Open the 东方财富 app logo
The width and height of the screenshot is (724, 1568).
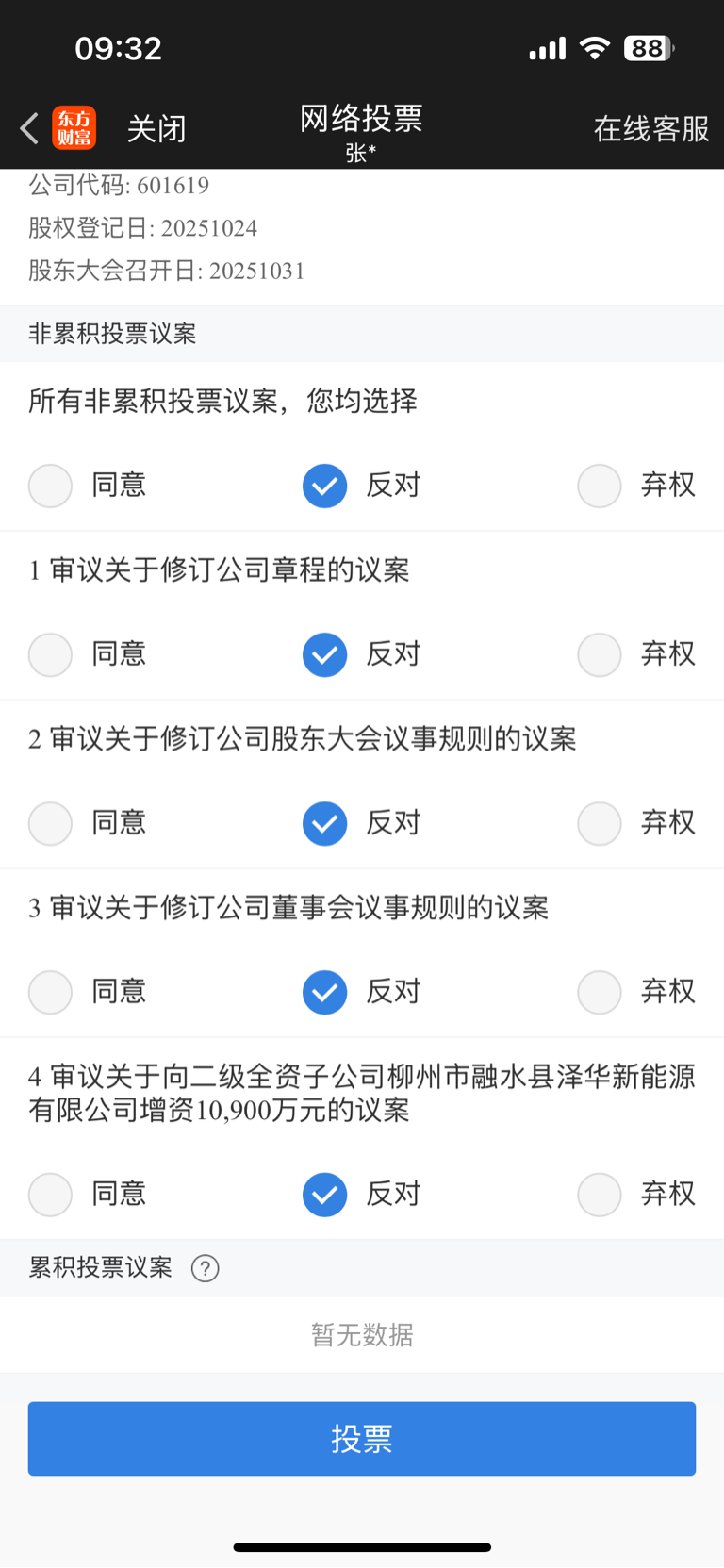(74, 128)
